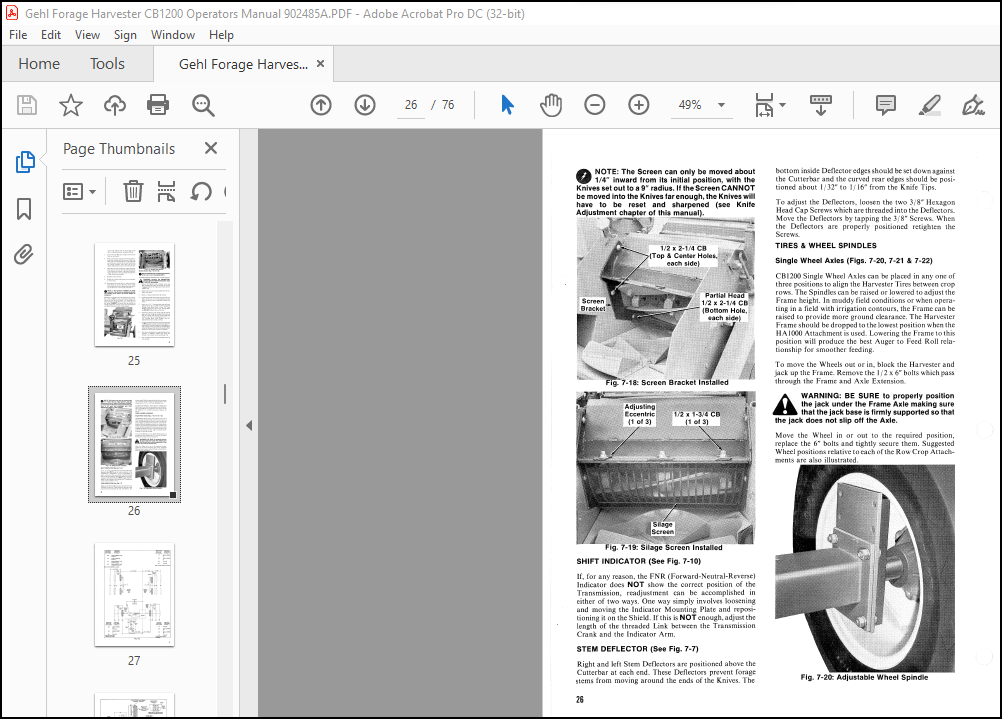Screen dimensions: 1002x719
Task: Open the zoom level dropdown arrow
Action: [721, 105]
